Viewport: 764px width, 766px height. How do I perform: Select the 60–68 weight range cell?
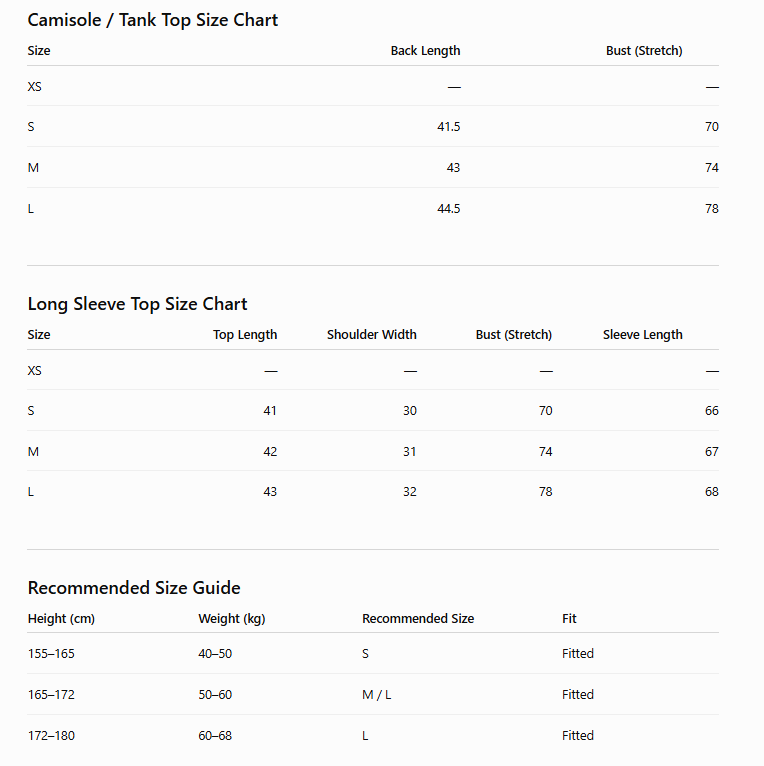(215, 736)
